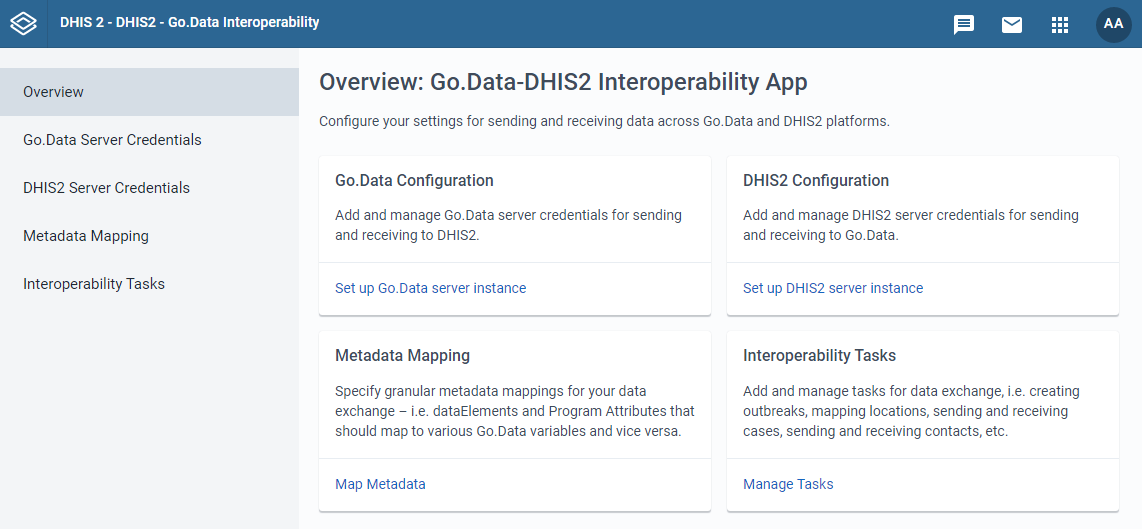Screen dimensions: 1142x529
Task: Click the Overview page main heading
Action: coord(563,82)
